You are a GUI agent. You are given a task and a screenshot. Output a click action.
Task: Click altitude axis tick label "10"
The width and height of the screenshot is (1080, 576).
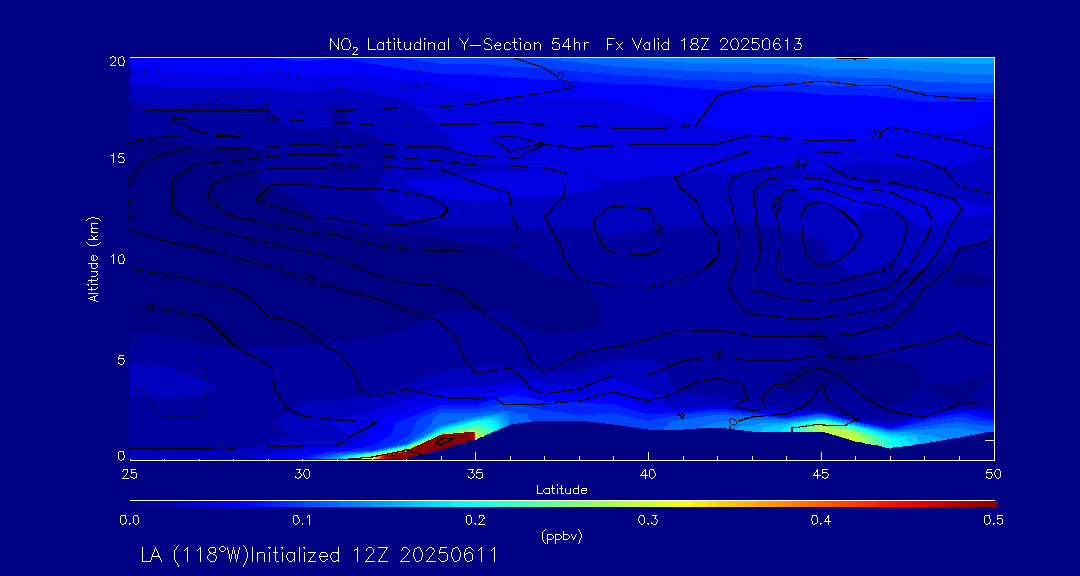click(116, 259)
